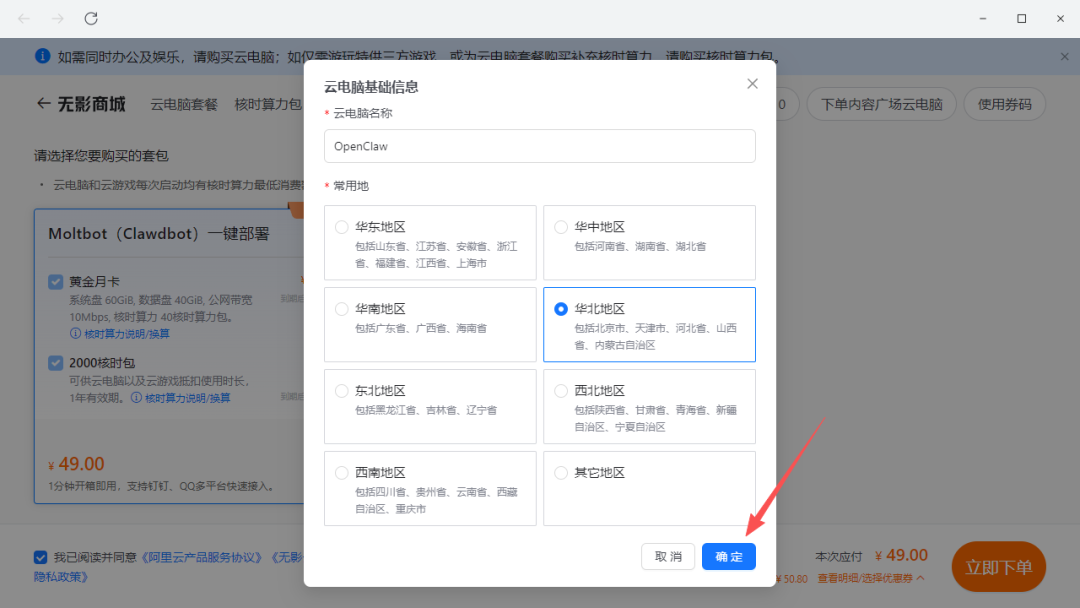This screenshot has height=608, width=1080.
Task: Expand 查看明细/选择优惠券 details
Action: pos(870,578)
